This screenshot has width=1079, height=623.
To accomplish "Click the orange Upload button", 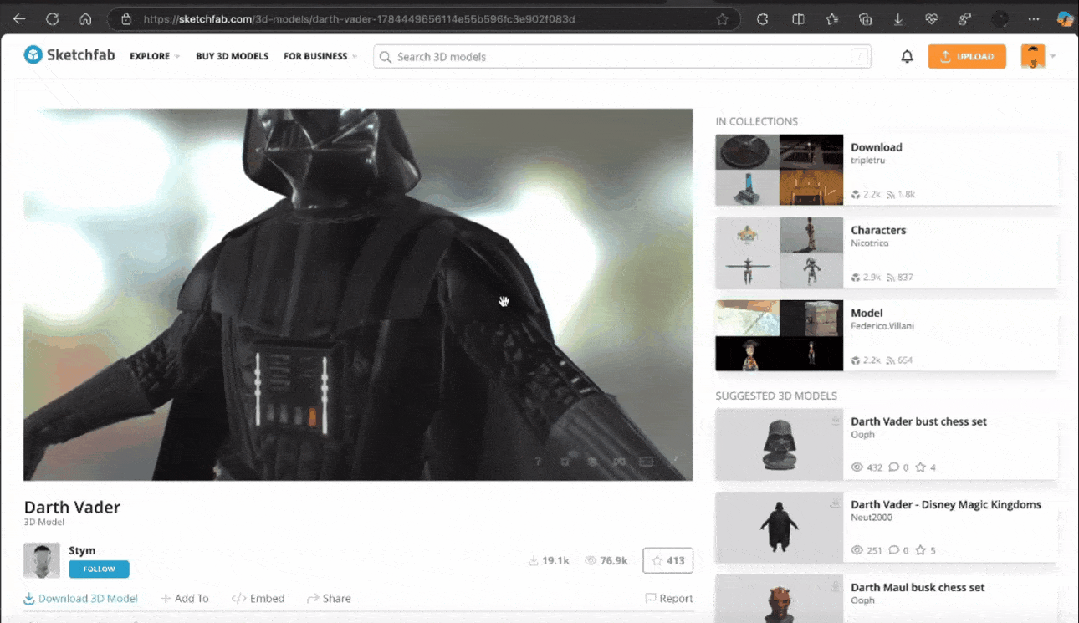I will click(966, 56).
